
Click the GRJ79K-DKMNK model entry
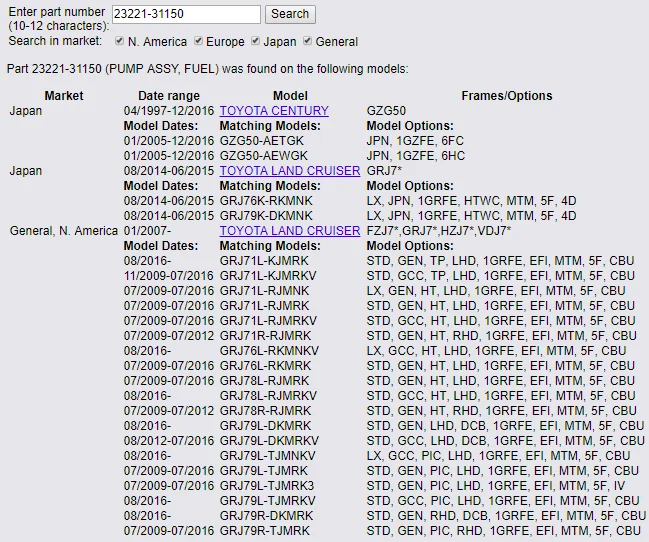tap(266, 216)
